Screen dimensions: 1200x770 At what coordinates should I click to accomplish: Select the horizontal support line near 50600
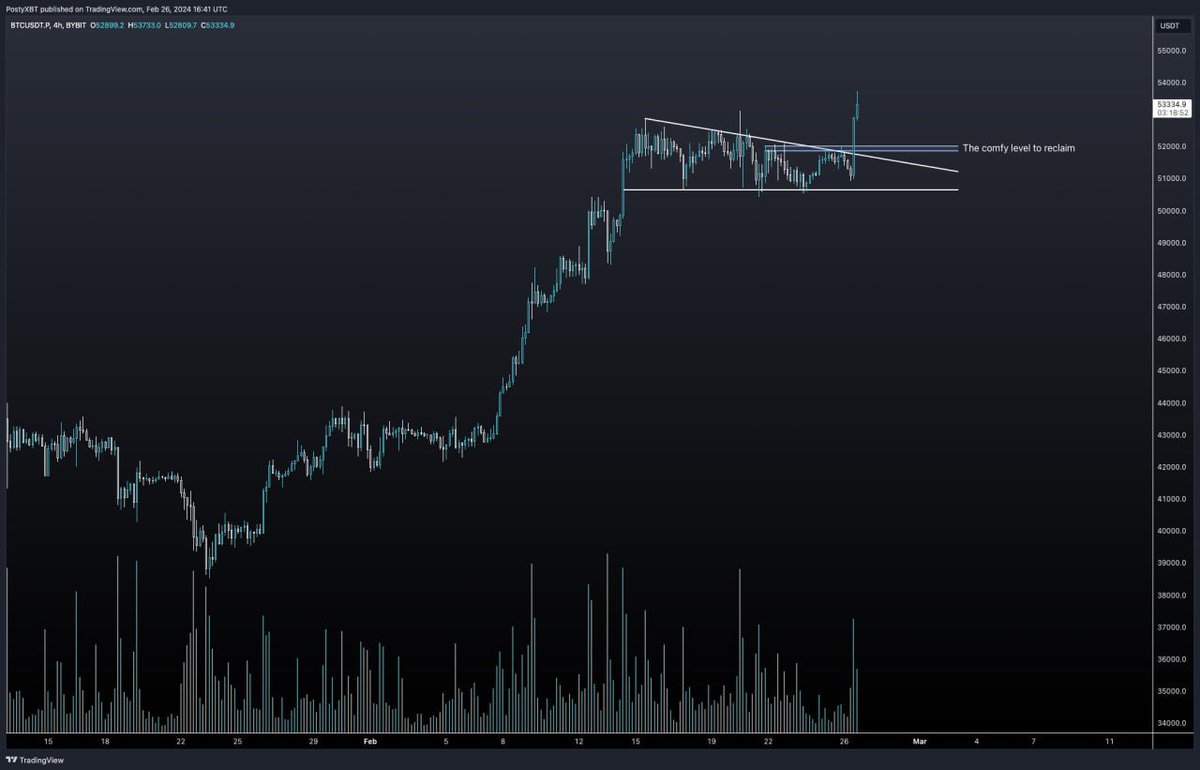[790, 189]
